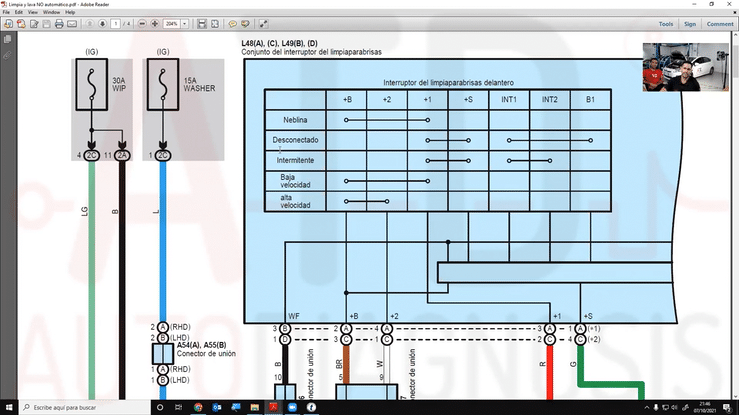Switch to Read Mode icon
This screenshot has width=739, height=415.
[x=263, y=24]
